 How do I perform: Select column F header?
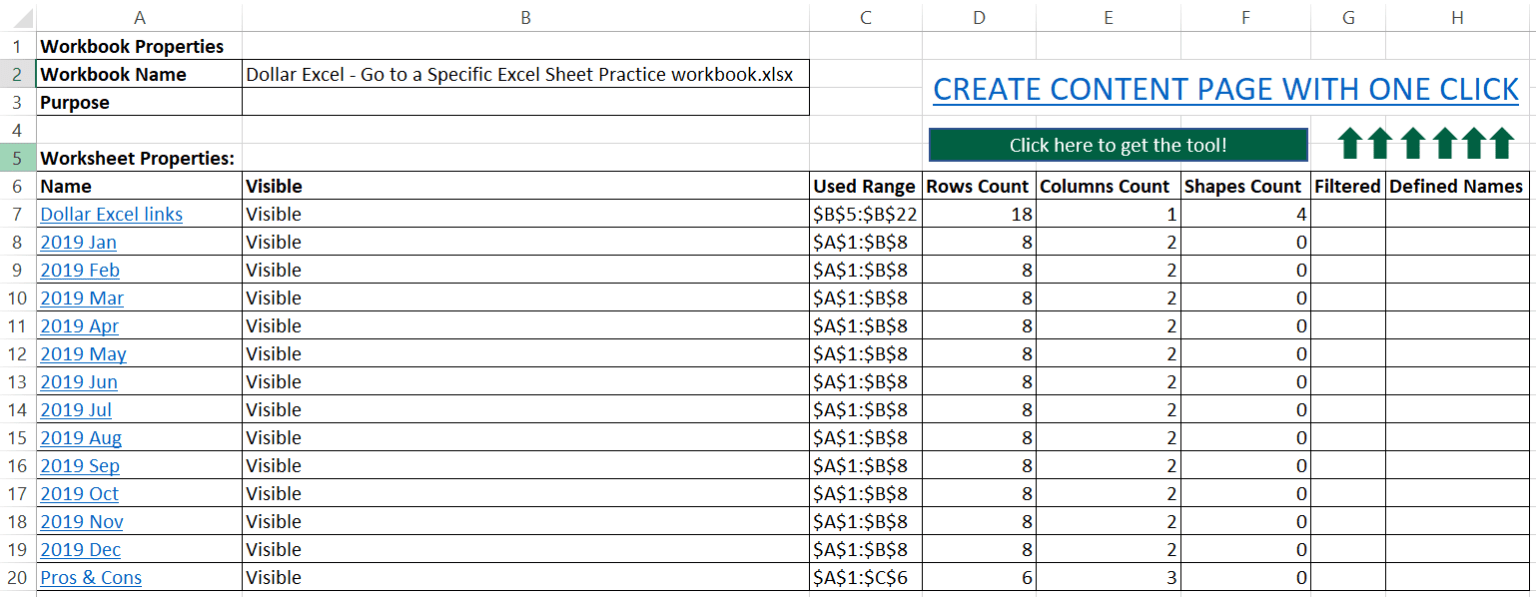pyautogui.click(x=1245, y=17)
